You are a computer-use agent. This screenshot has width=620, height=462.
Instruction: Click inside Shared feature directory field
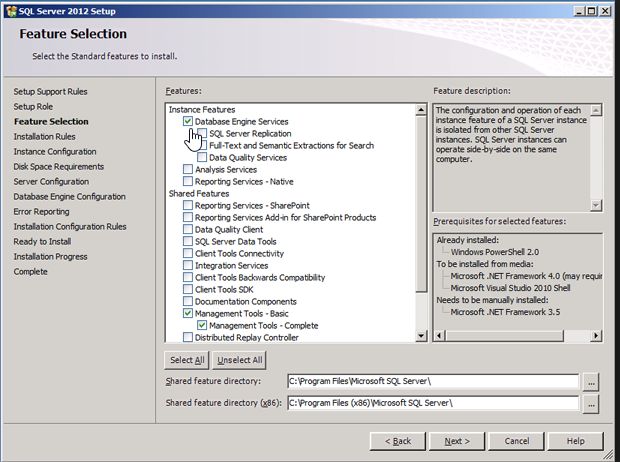tap(433, 381)
